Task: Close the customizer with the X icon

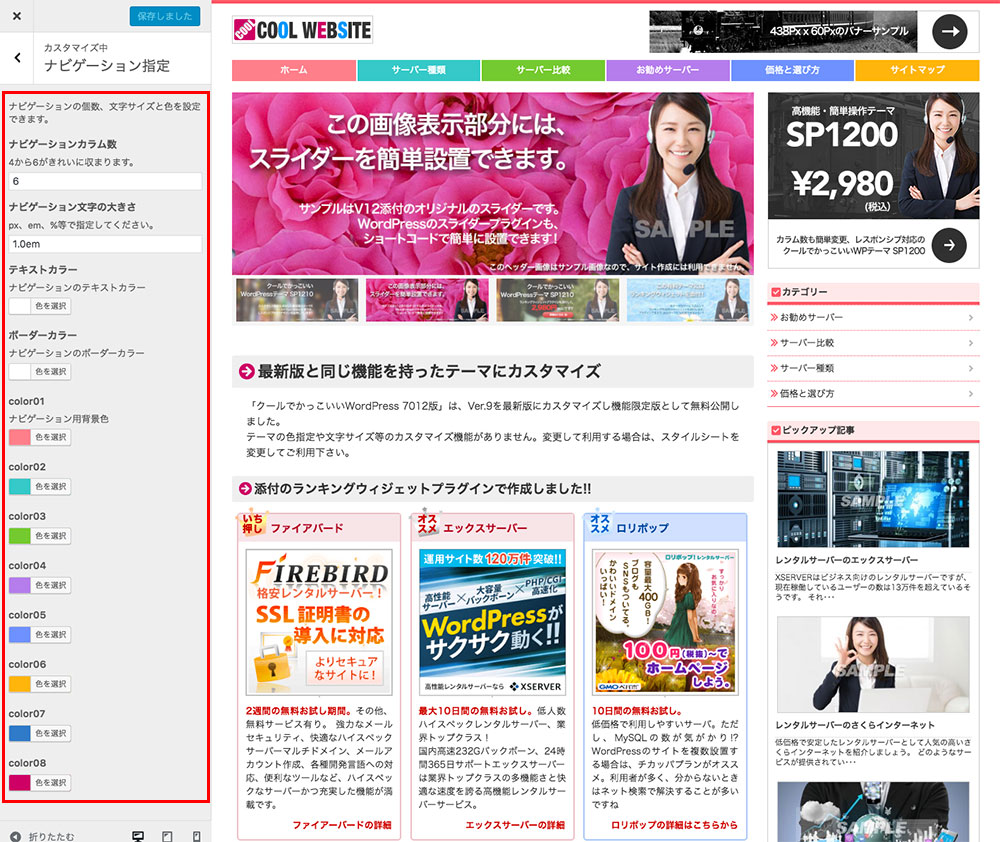Action: pyautogui.click(x=17, y=16)
